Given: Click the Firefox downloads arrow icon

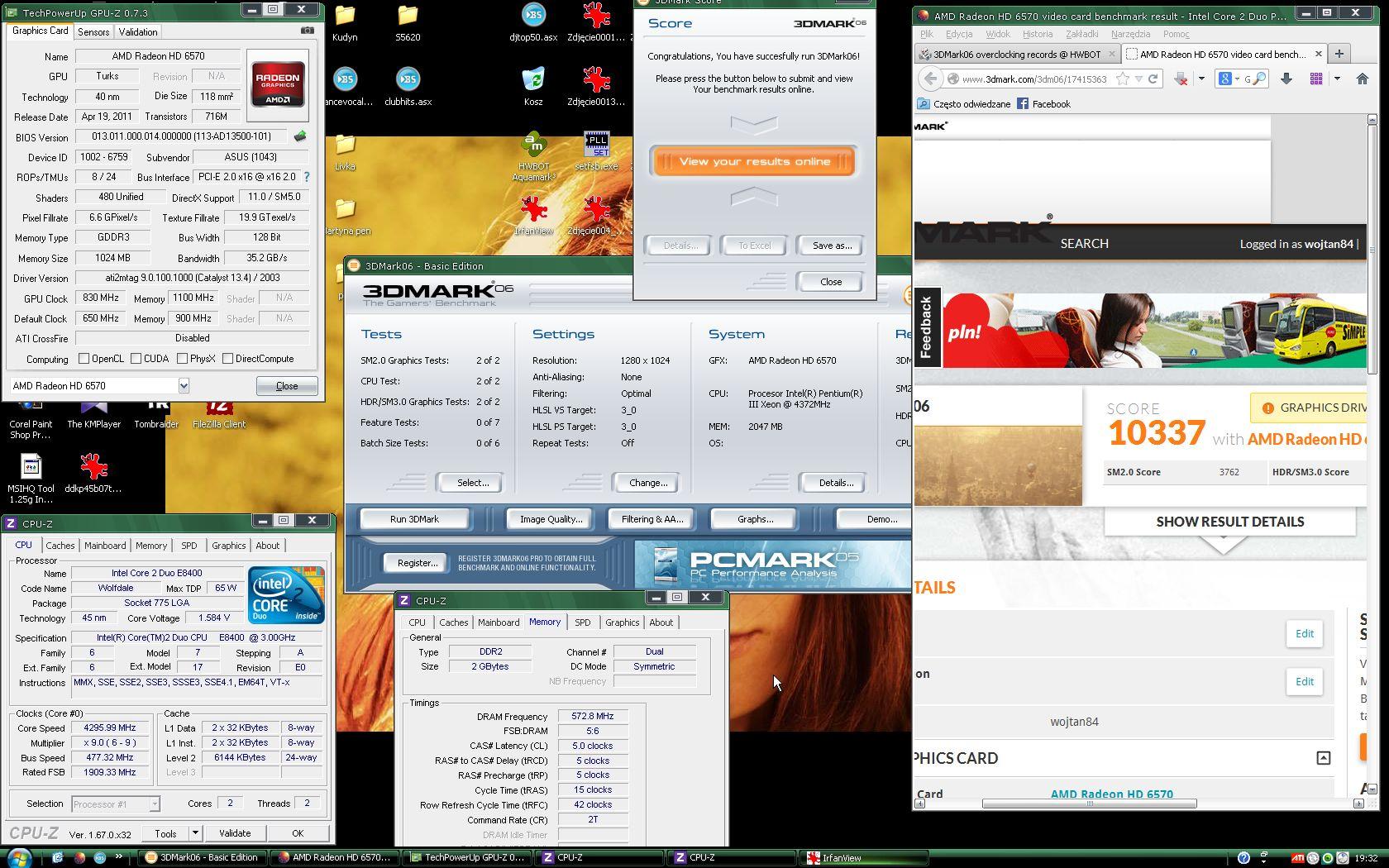Looking at the screenshot, I should (x=1286, y=79).
